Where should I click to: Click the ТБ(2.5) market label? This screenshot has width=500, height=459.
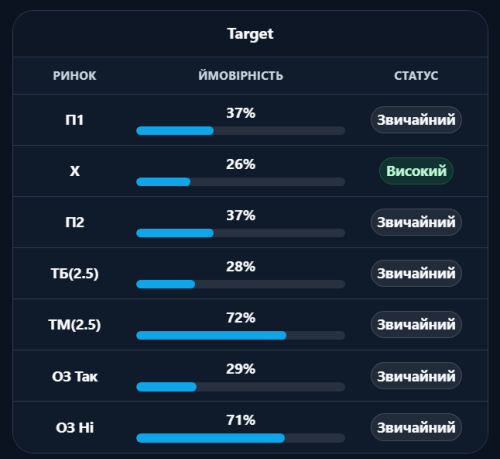coord(75,274)
